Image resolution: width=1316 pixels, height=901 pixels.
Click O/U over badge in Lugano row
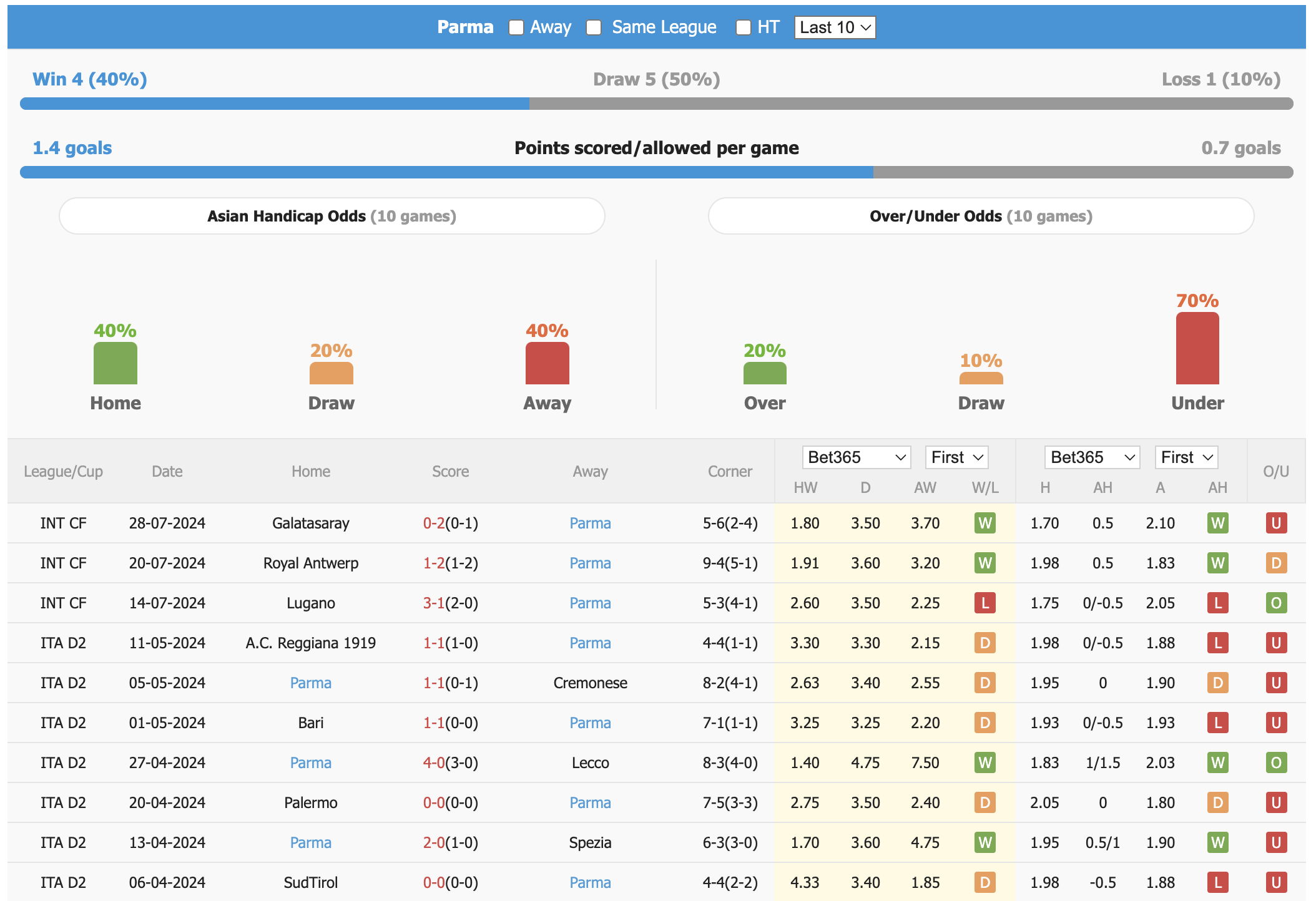click(1276, 603)
